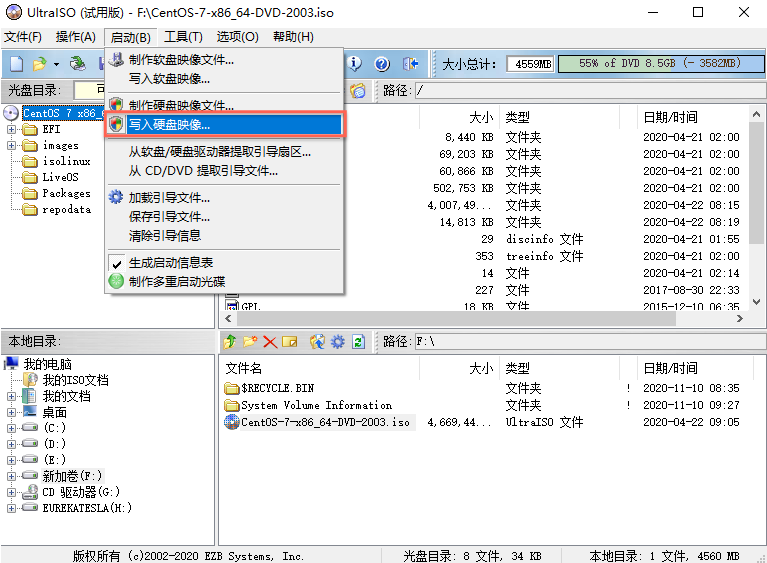Expand the EFI folder node
767x563 pixels.
pos(11,130)
